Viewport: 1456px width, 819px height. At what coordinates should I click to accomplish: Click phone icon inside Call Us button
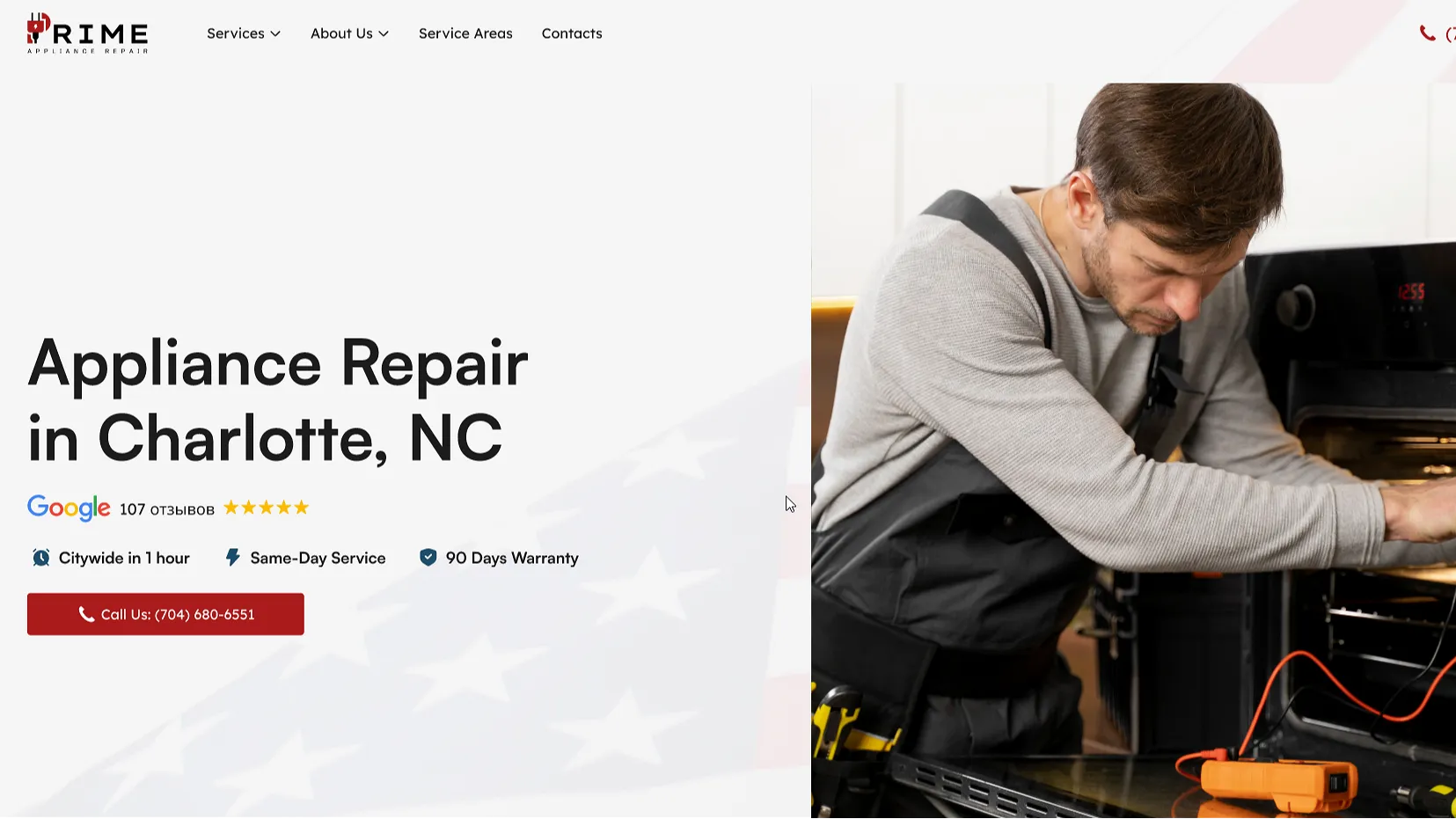point(86,614)
